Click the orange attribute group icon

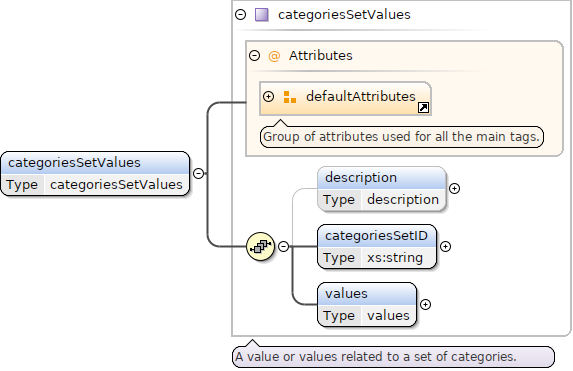pos(290,97)
